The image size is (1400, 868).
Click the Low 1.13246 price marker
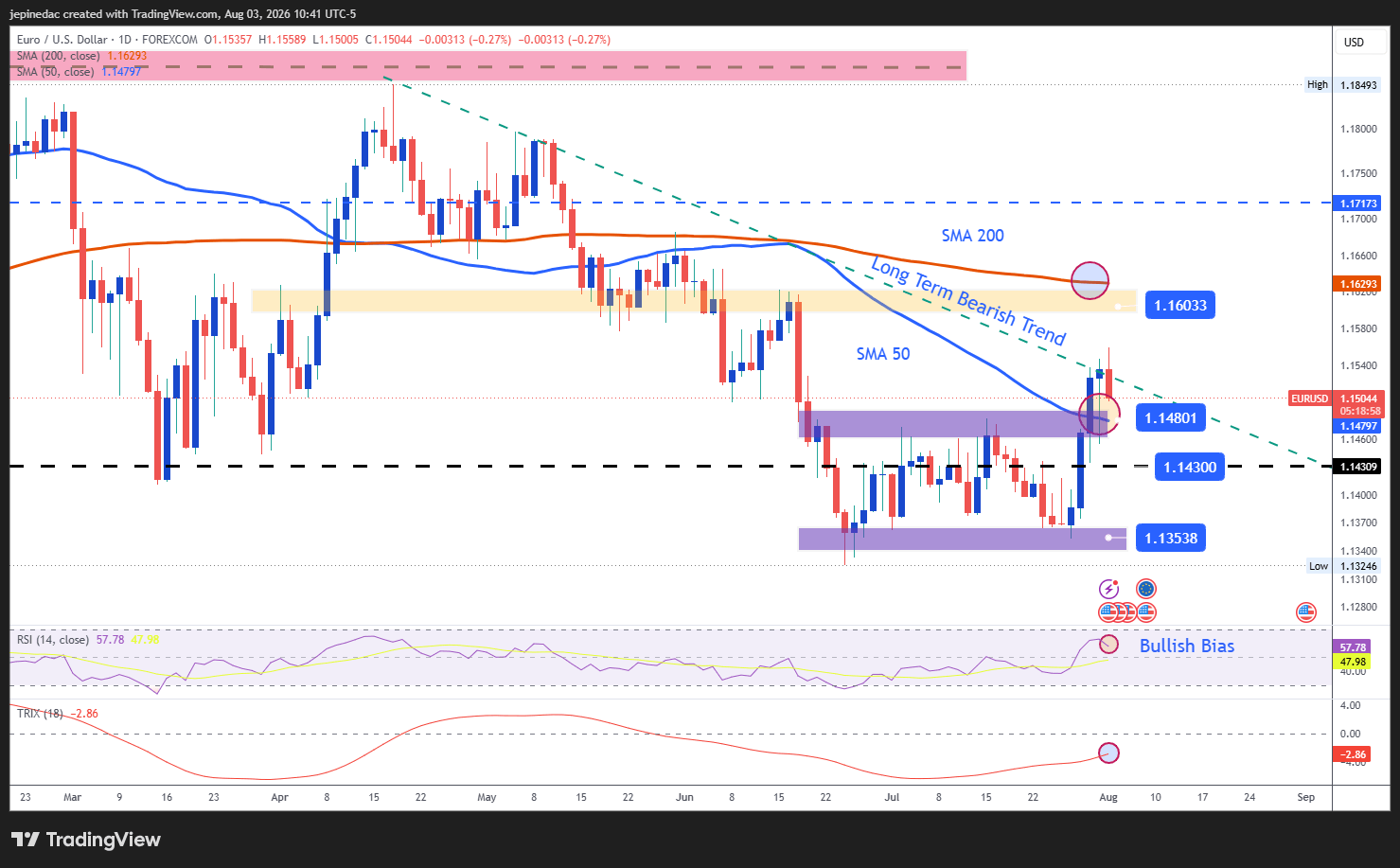[1342, 566]
